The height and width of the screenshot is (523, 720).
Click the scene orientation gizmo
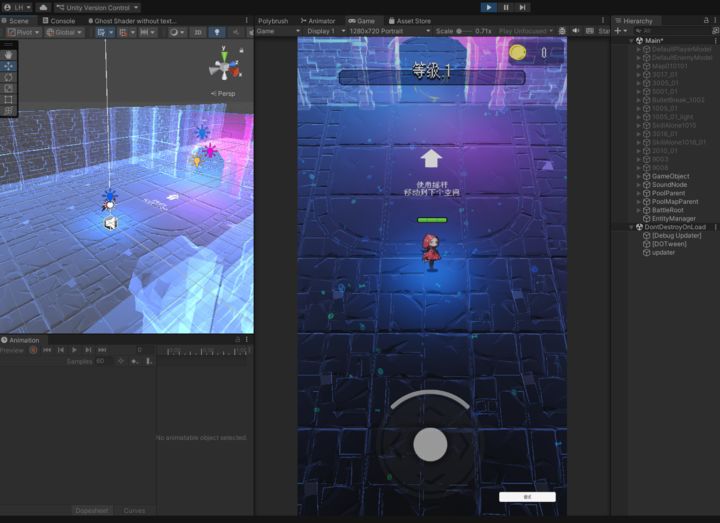[223, 68]
